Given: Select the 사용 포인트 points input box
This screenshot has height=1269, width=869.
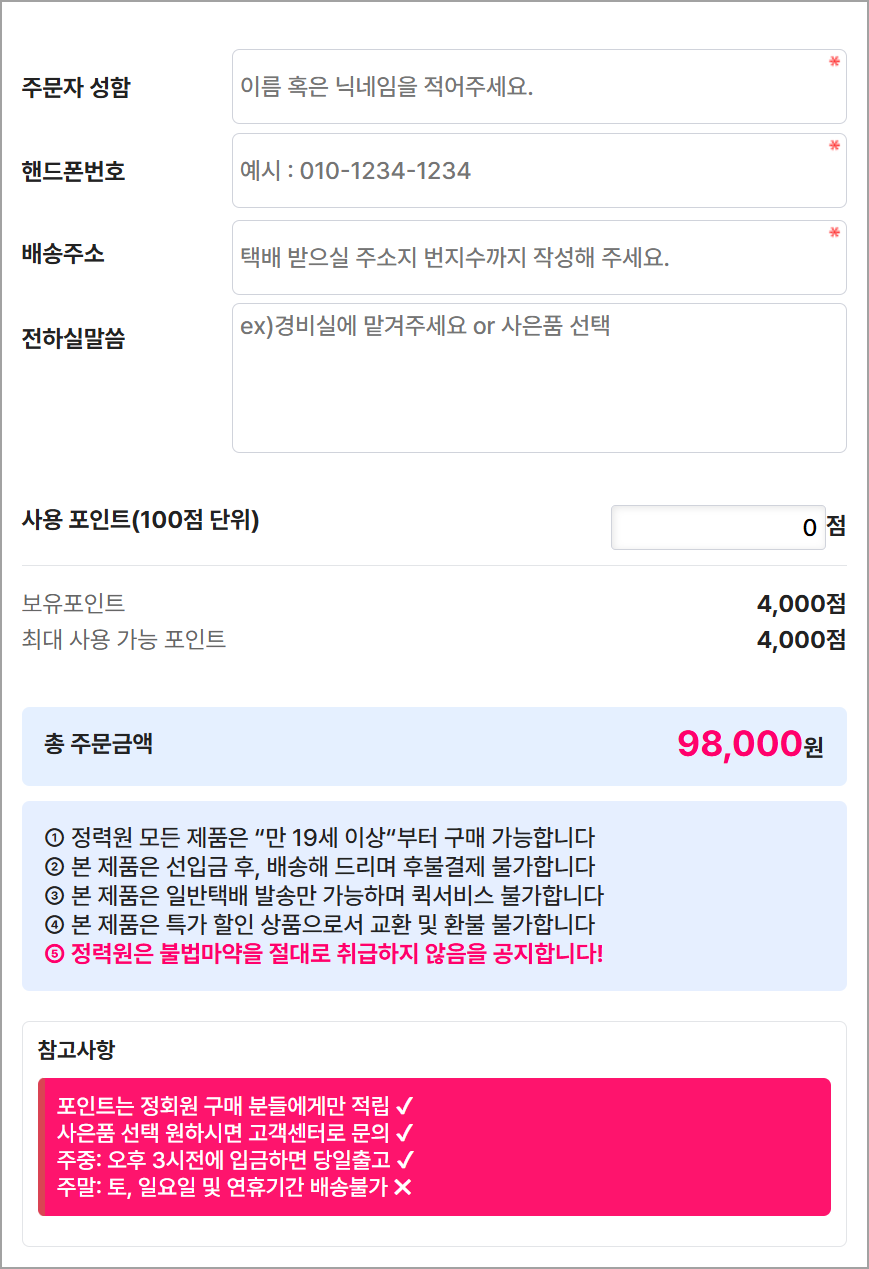Looking at the screenshot, I should pyautogui.click(x=717, y=527).
